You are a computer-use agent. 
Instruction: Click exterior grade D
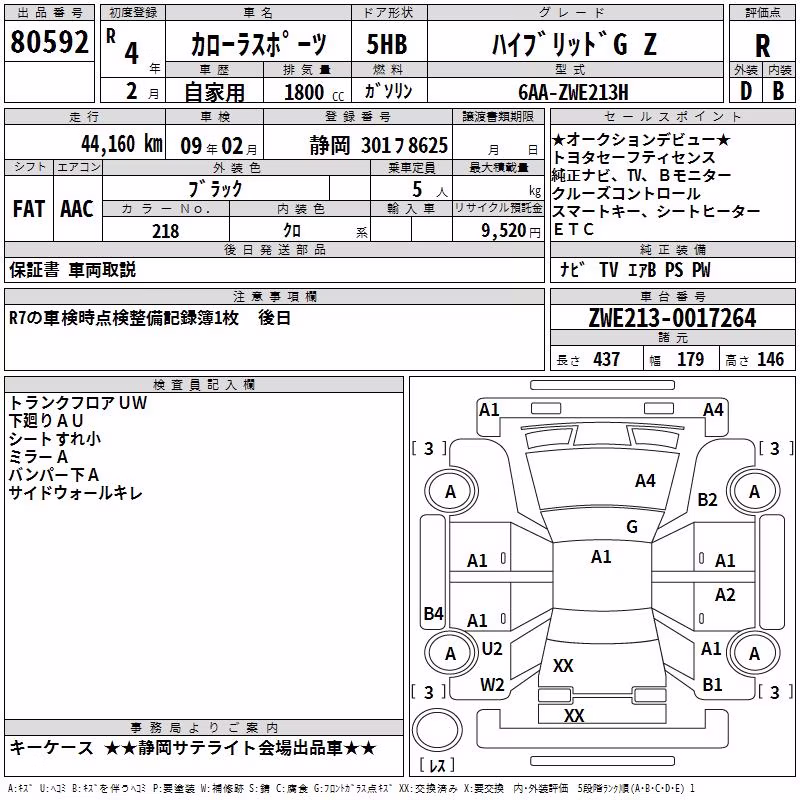tap(746, 91)
